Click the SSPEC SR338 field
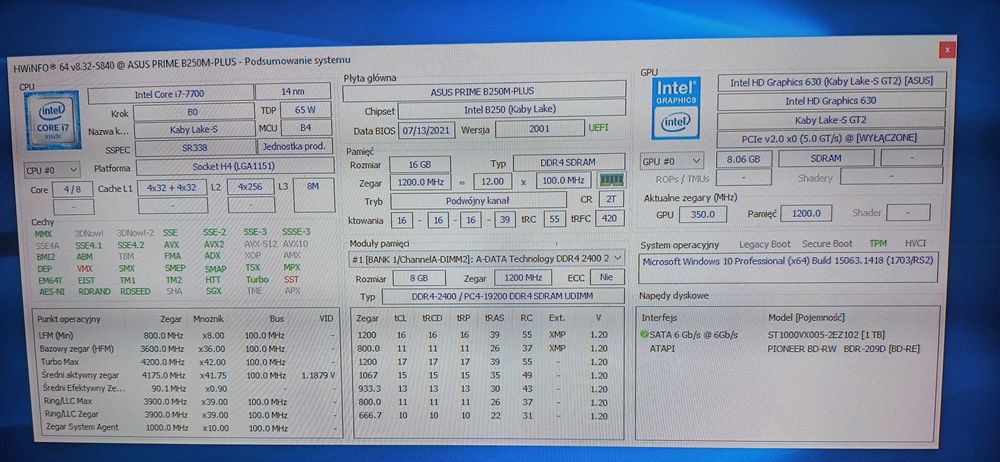The image size is (1000, 462). [195, 148]
